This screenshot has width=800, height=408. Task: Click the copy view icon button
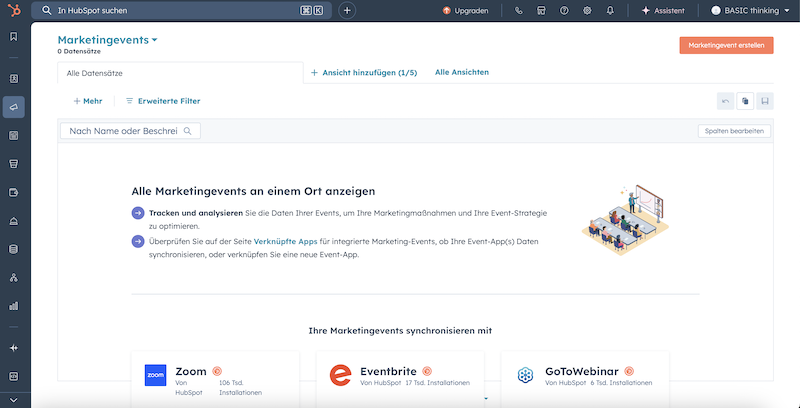(745, 101)
